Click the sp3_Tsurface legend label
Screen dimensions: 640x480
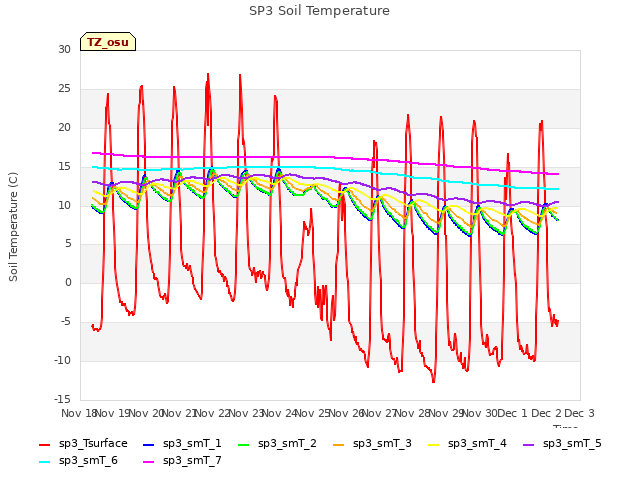point(93,443)
